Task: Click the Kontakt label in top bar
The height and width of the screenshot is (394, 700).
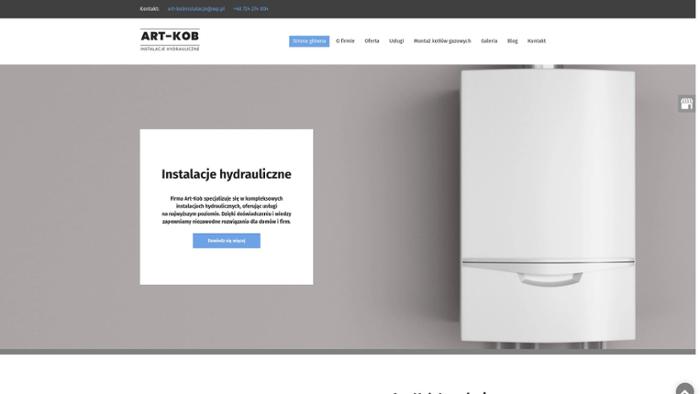Action: pyautogui.click(x=149, y=9)
